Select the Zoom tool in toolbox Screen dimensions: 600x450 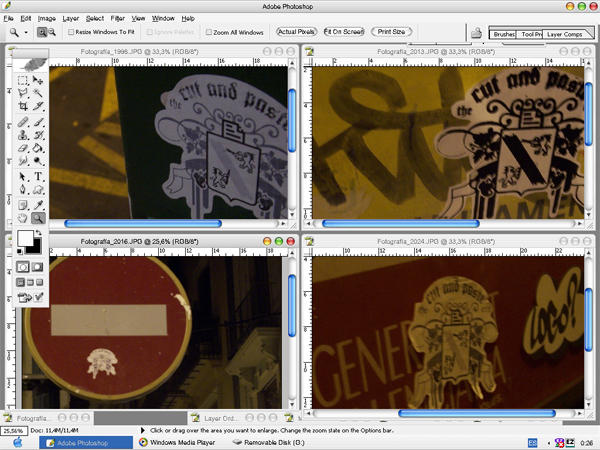click(x=38, y=218)
